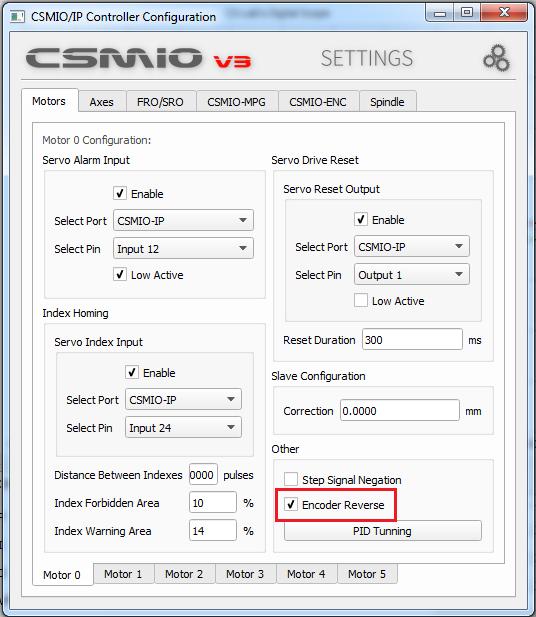Open the CSMIO-ENC tab
The image size is (536, 617).
[x=318, y=102]
